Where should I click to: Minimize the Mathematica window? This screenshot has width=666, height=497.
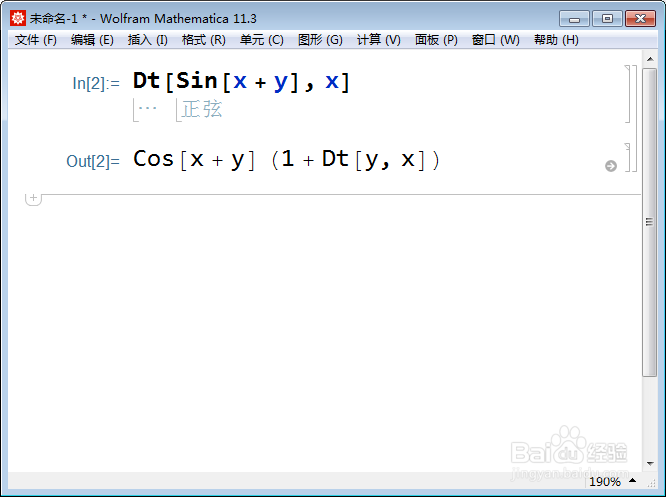tap(574, 19)
